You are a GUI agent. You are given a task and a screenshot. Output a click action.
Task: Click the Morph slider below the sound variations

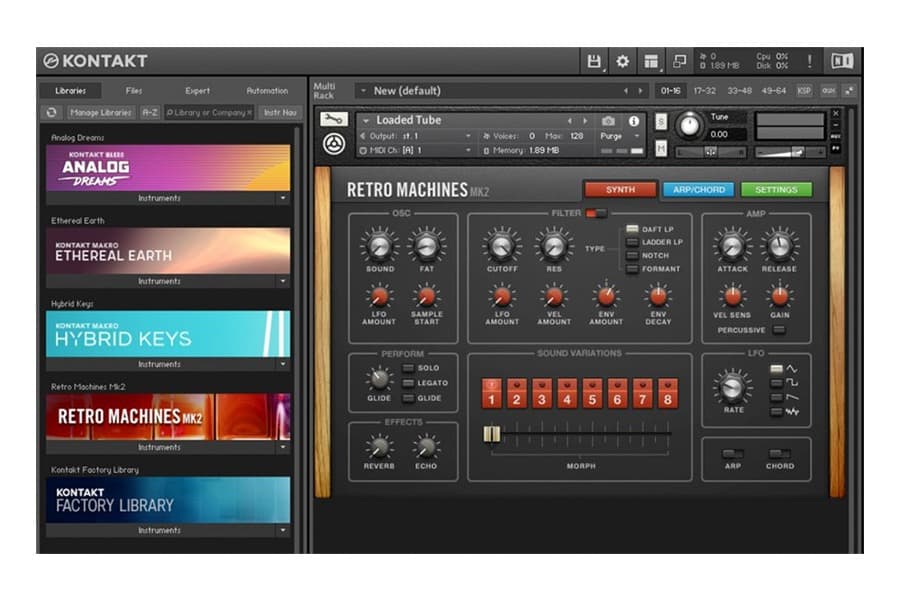[x=490, y=432]
